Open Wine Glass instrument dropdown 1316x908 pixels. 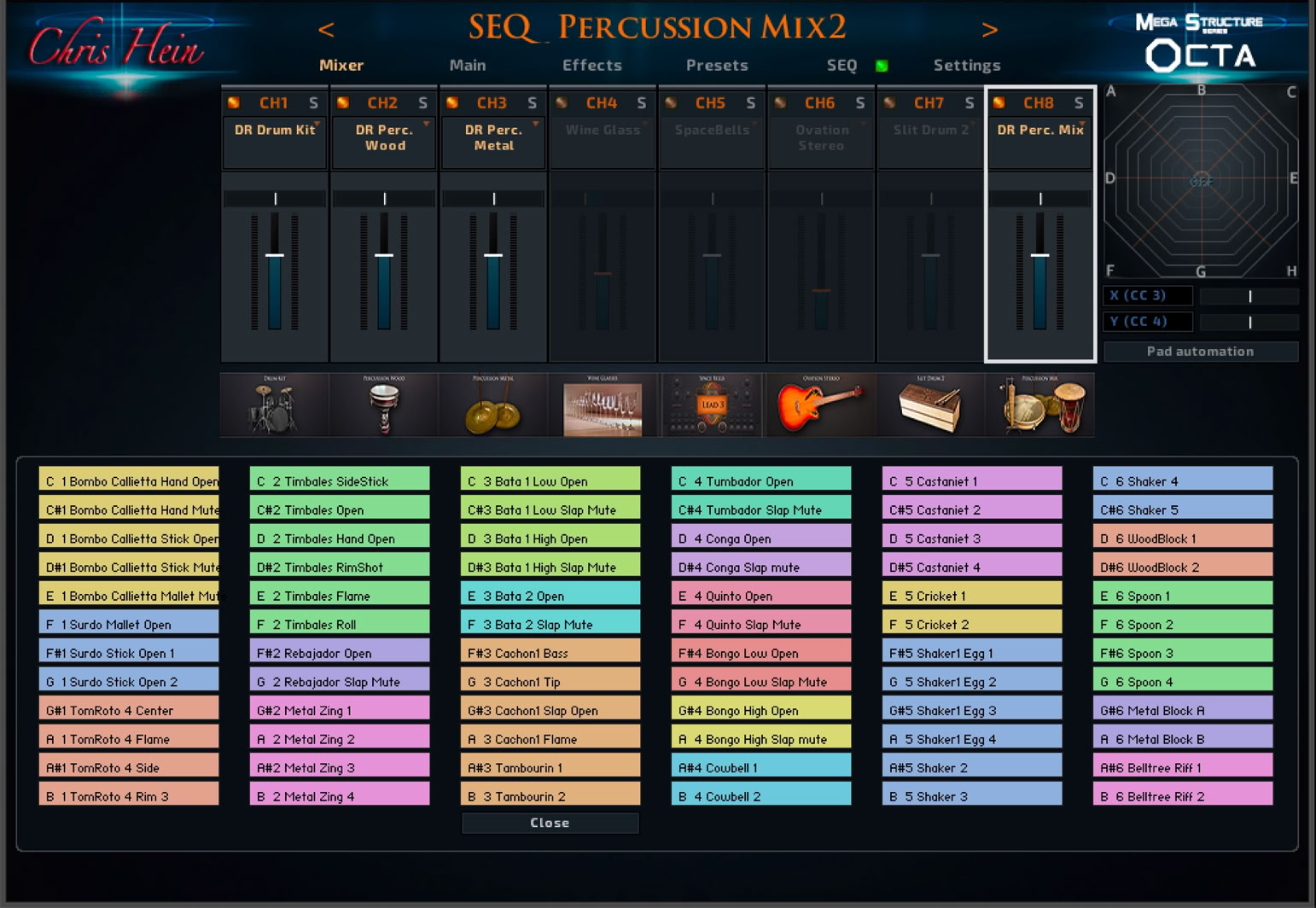point(603,143)
